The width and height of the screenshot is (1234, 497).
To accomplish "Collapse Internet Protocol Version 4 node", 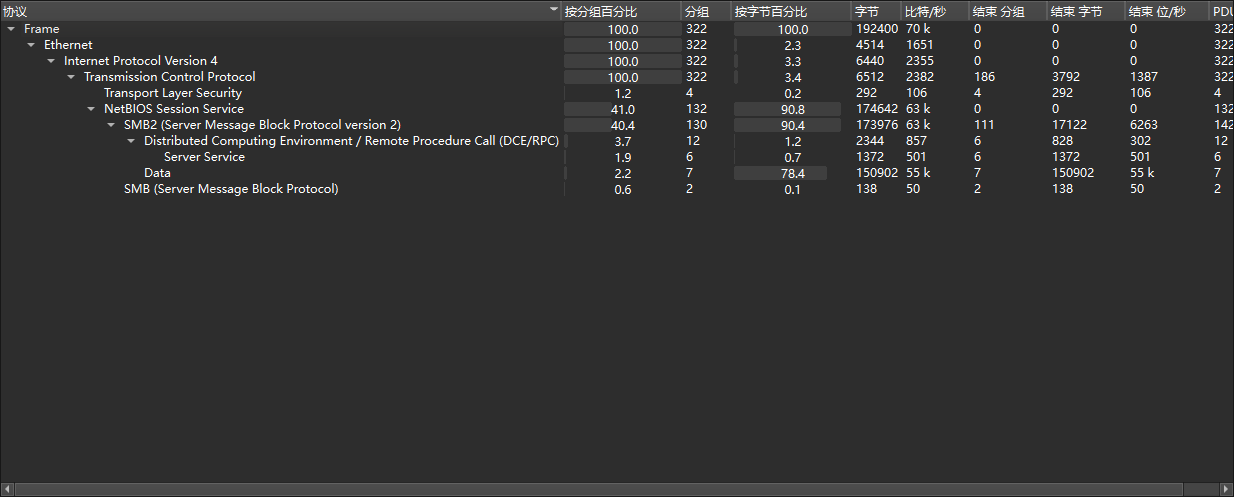I will click(51, 61).
